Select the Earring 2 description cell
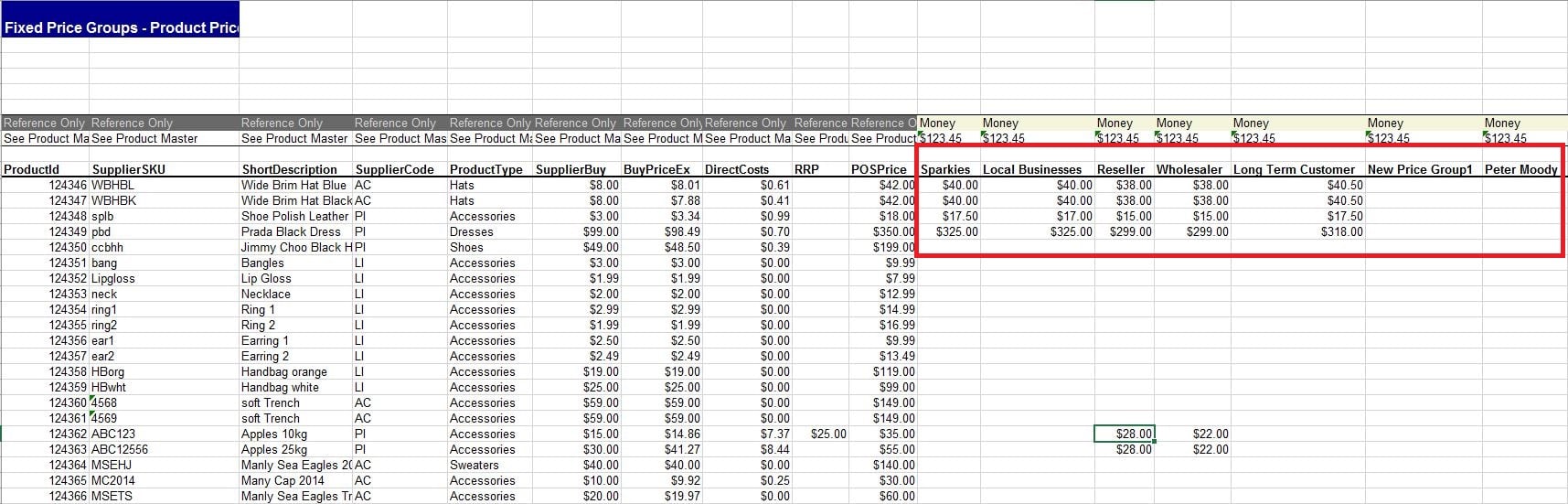 pos(295,356)
